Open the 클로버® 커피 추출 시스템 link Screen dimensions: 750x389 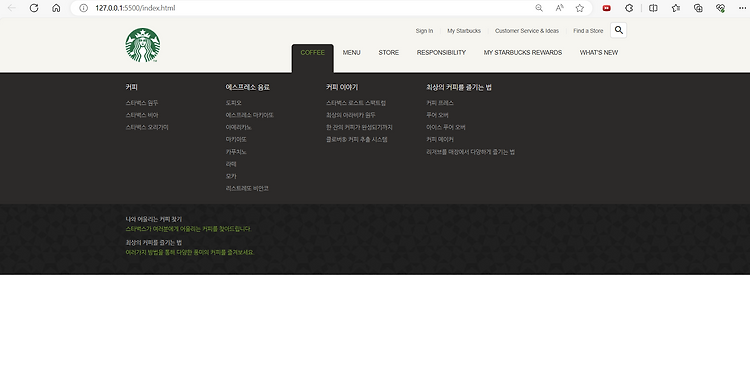click(357, 140)
